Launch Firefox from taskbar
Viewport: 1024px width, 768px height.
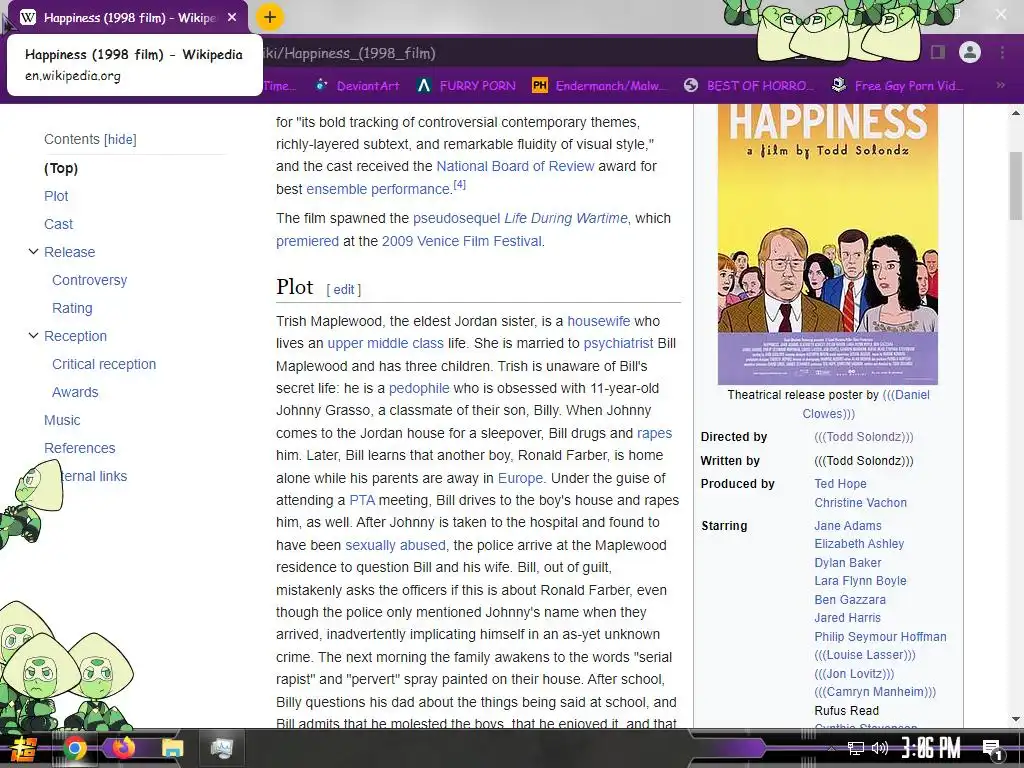click(123, 748)
